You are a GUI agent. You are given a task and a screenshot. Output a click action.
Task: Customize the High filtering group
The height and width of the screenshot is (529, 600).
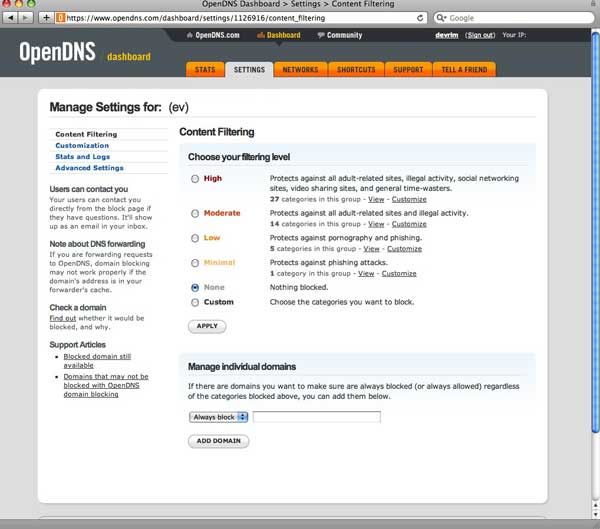(409, 199)
